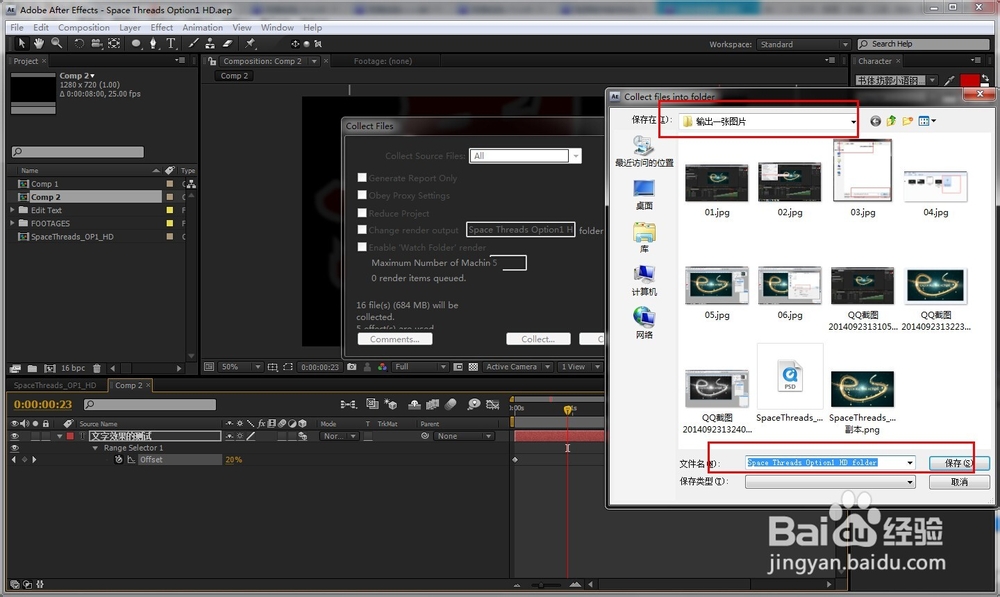Click the 取消 cancel button
The width and height of the screenshot is (1000, 597).
959,482
